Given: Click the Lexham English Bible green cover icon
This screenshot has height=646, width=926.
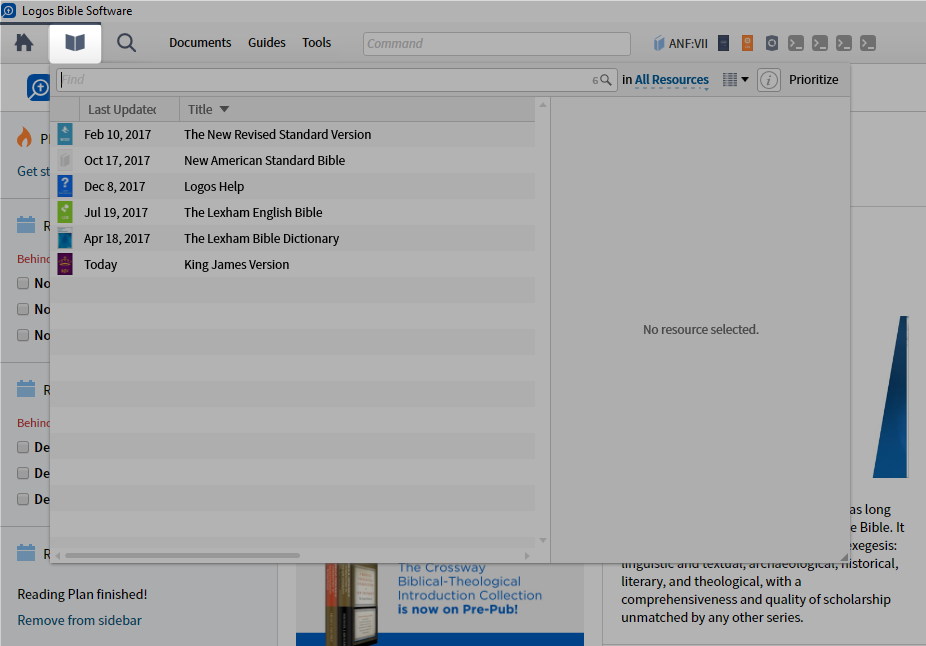Looking at the screenshot, I should click(x=65, y=212).
